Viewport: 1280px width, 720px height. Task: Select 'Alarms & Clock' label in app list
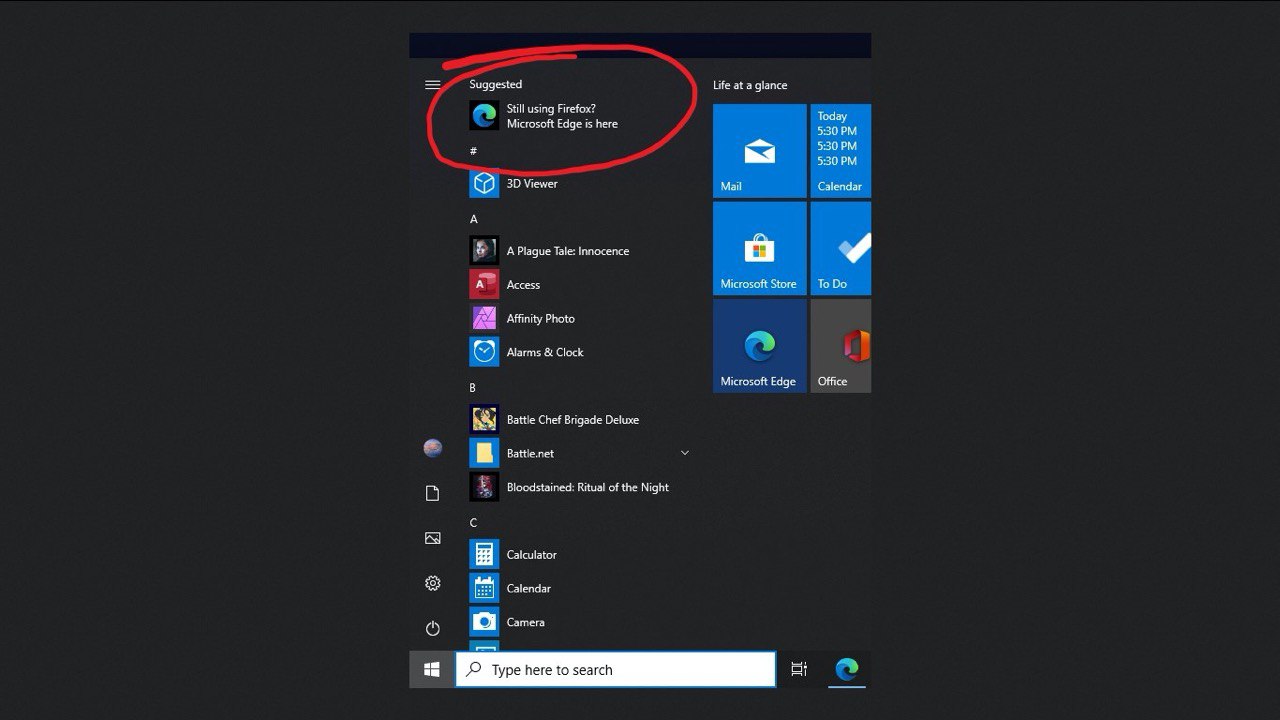click(x=545, y=352)
